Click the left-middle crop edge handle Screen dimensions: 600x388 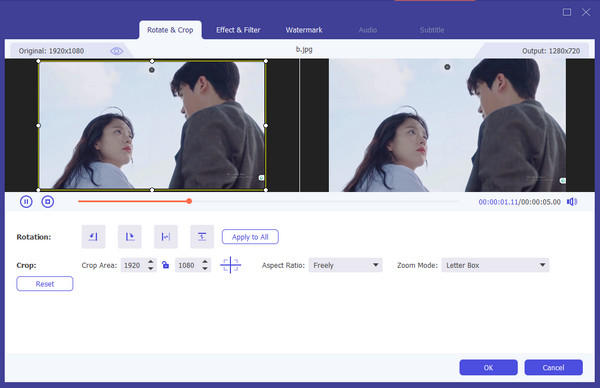38,126
